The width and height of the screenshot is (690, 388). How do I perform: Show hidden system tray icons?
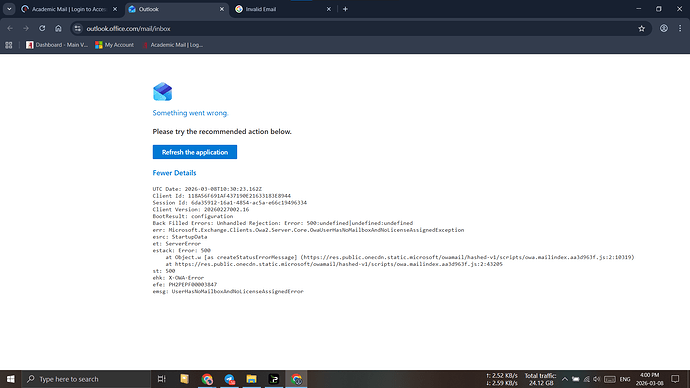pos(565,379)
